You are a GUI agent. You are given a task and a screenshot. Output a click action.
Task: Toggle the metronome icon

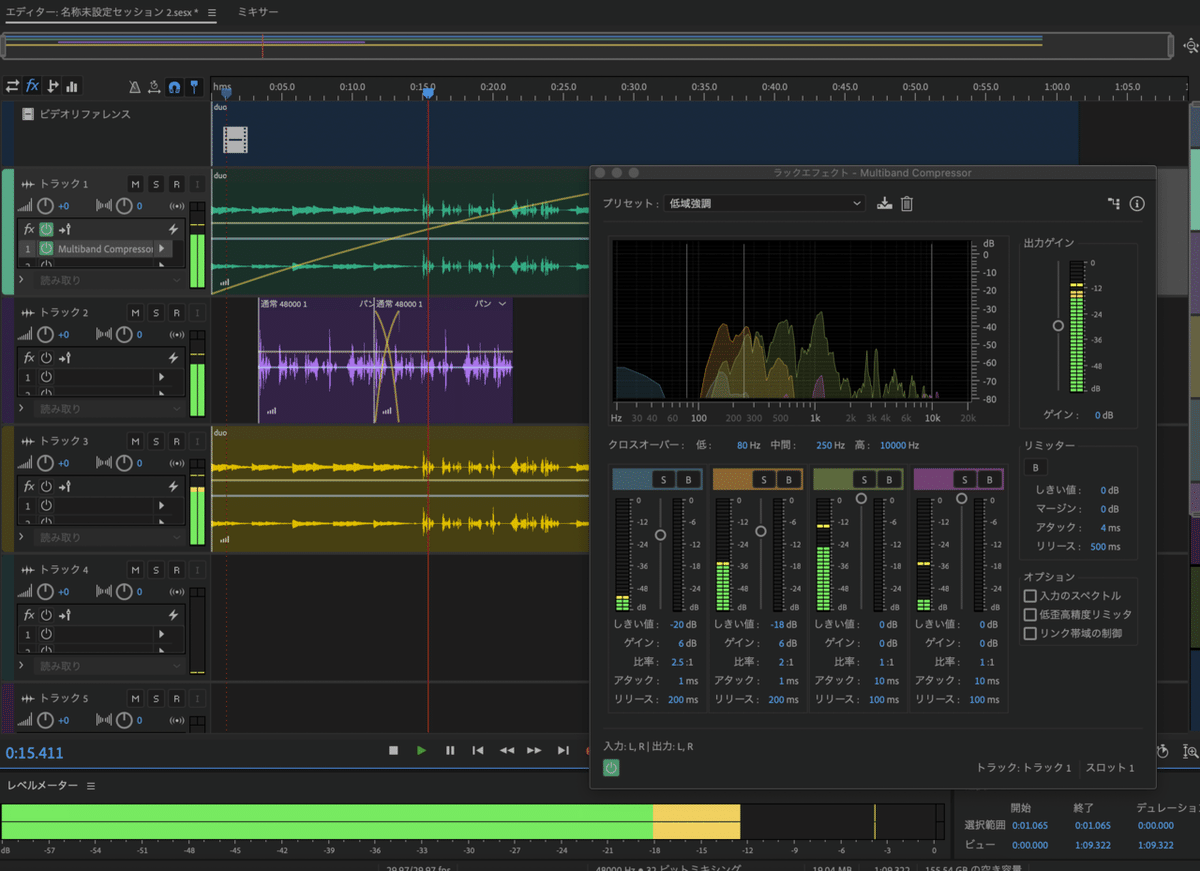[x=136, y=87]
